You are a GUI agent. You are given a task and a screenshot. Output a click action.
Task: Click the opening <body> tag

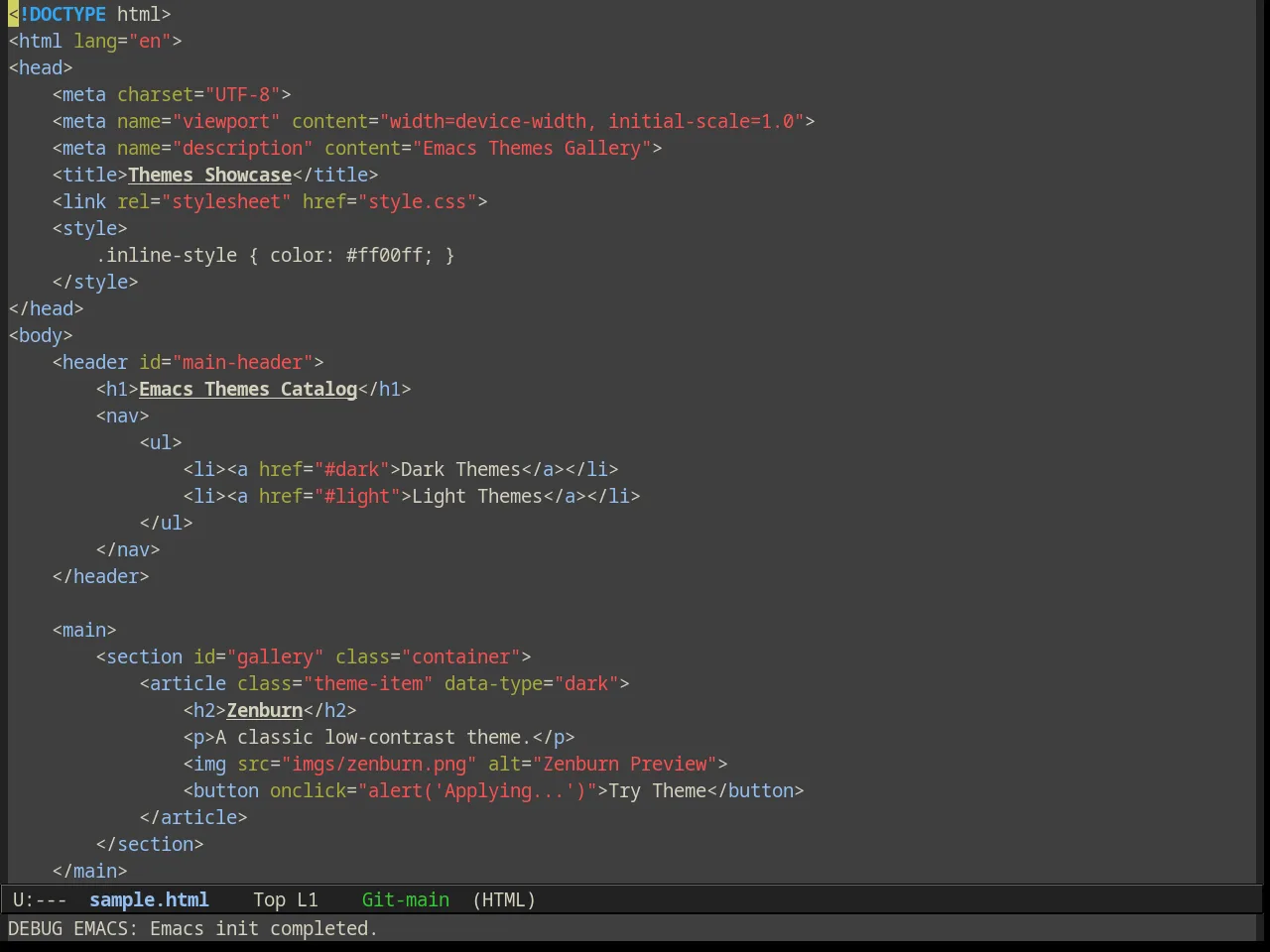point(41,335)
